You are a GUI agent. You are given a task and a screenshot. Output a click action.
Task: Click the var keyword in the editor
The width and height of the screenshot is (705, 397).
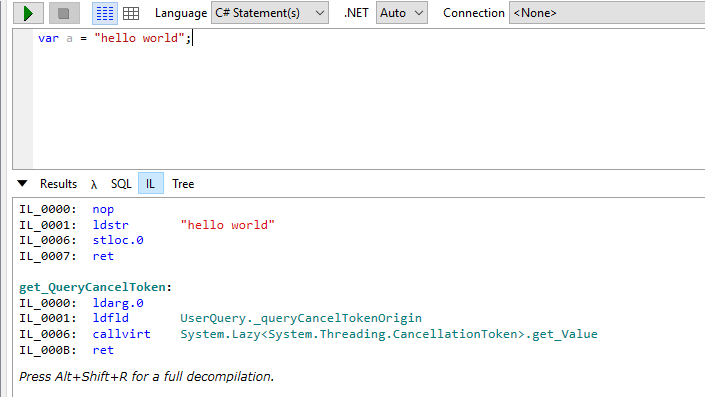49,38
